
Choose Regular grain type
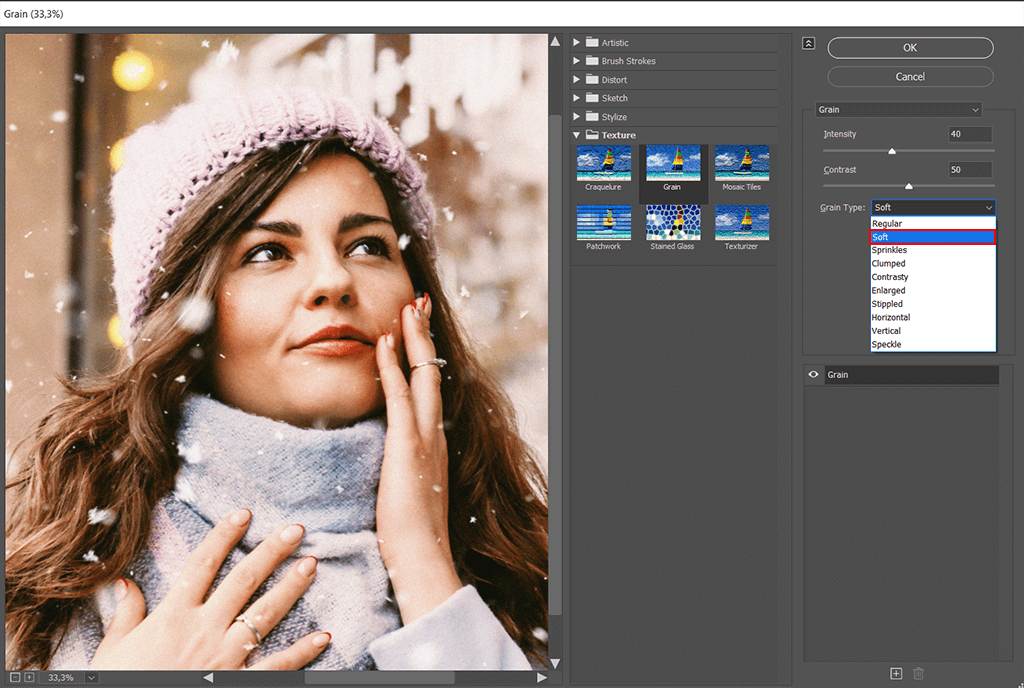tap(933, 223)
